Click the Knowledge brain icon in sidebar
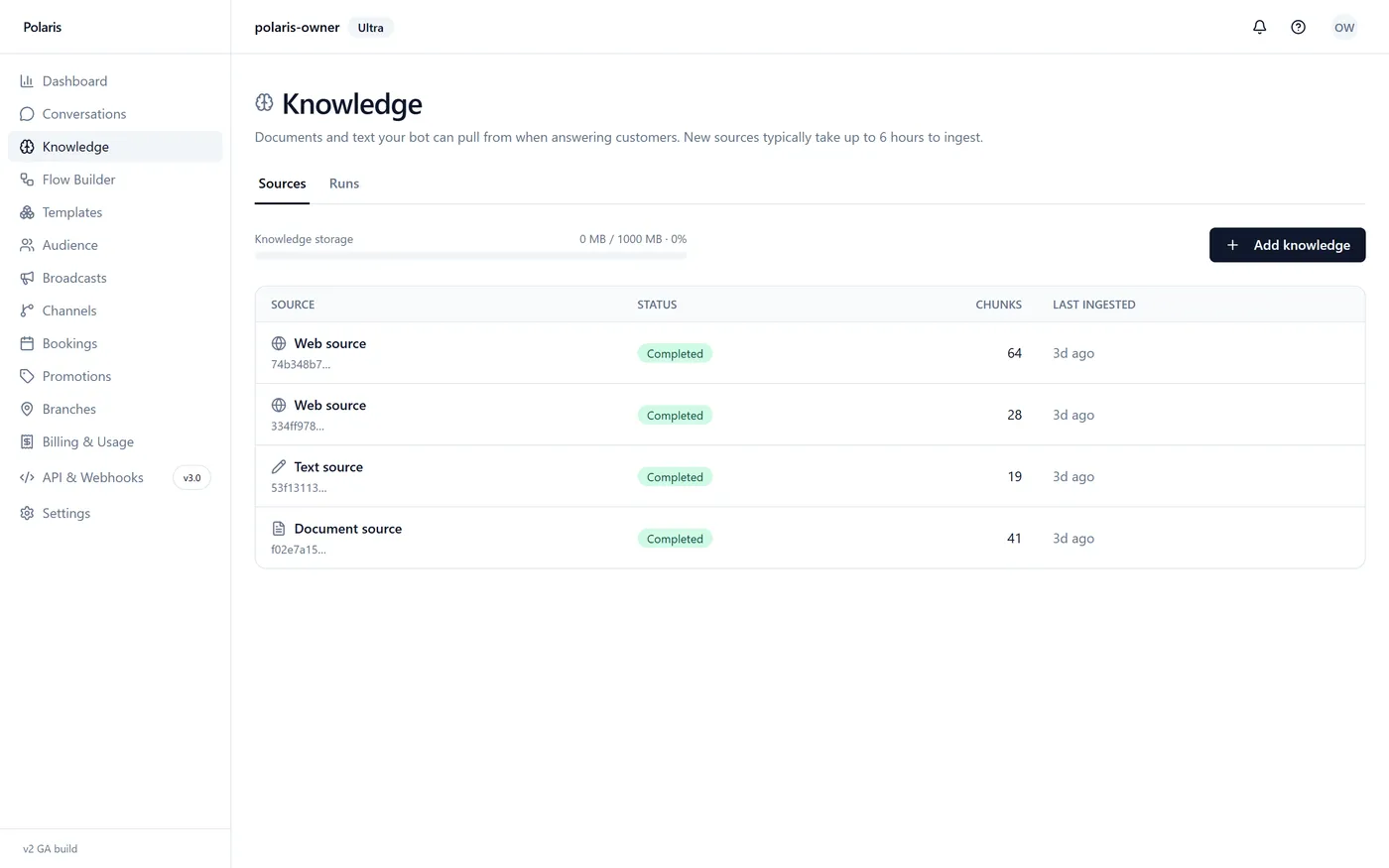The height and width of the screenshot is (868, 1389). tap(27, 147)
